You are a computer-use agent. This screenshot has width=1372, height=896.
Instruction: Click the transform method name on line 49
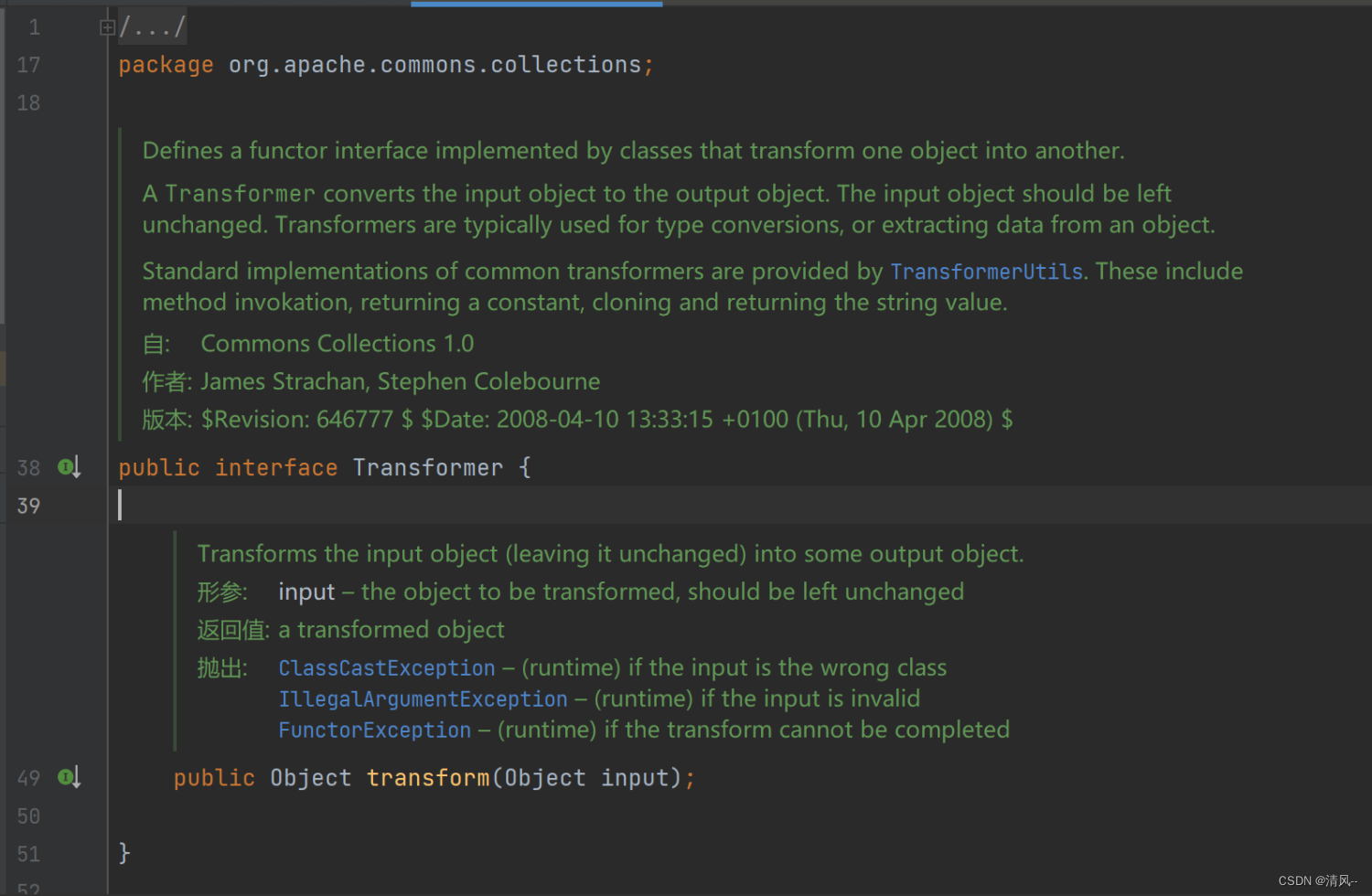point(428,778)
